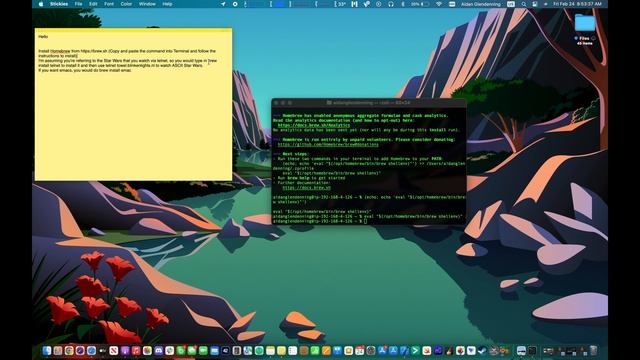This screenshot has width=640, height=360.
Task: Open the date and time clock
Action: click(577, 4)
